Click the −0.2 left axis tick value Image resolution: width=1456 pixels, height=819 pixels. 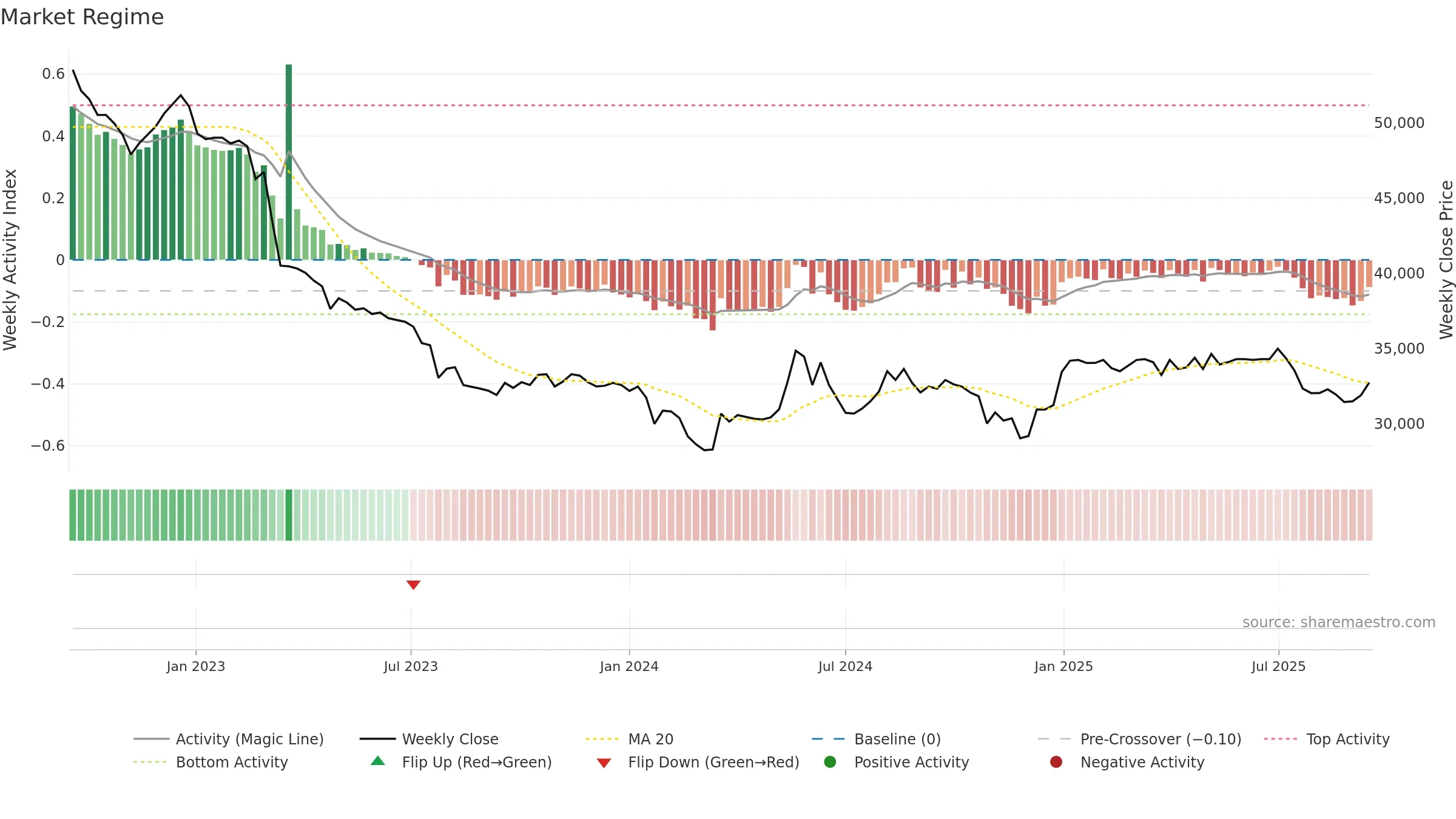pos(48,322)
